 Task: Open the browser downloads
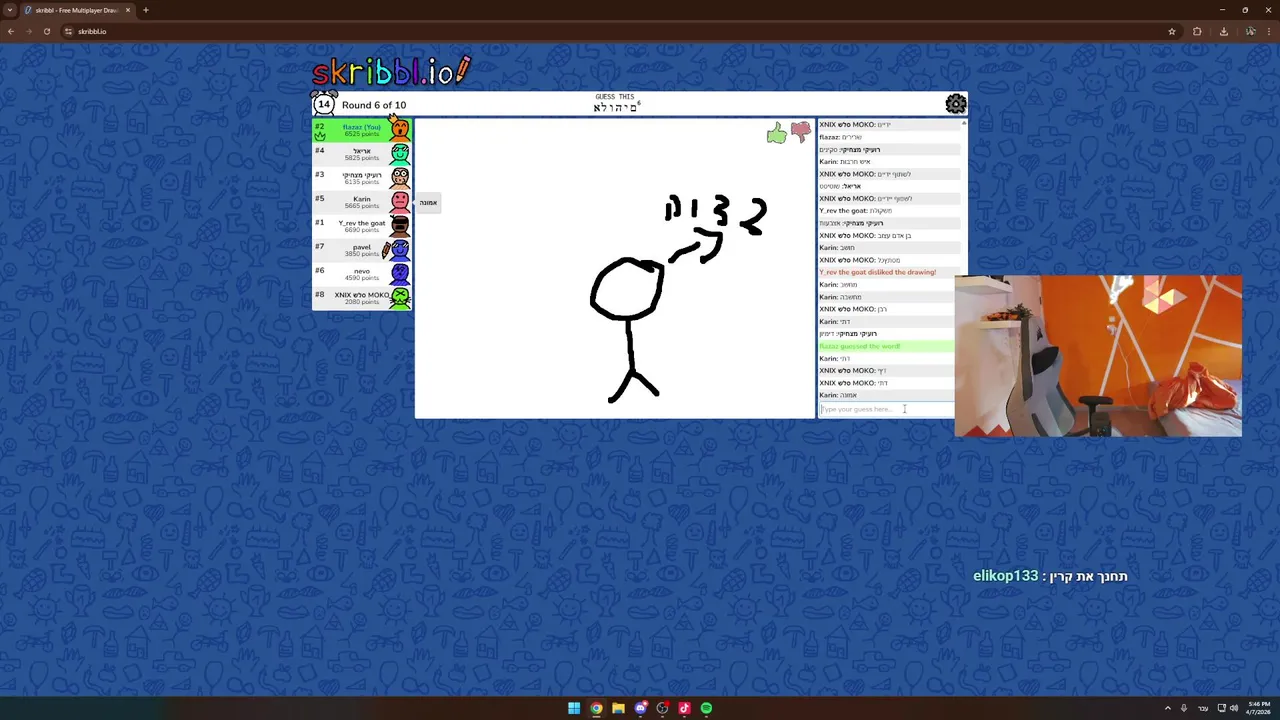point(1223,31)
